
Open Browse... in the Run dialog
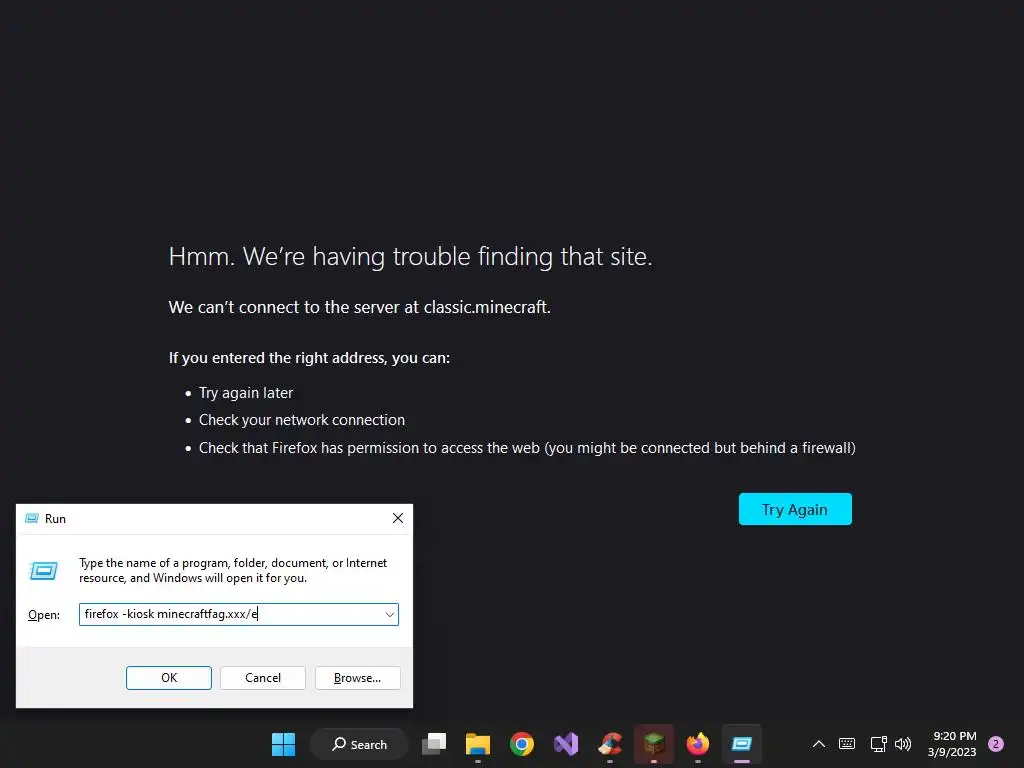tap(357, 678)
